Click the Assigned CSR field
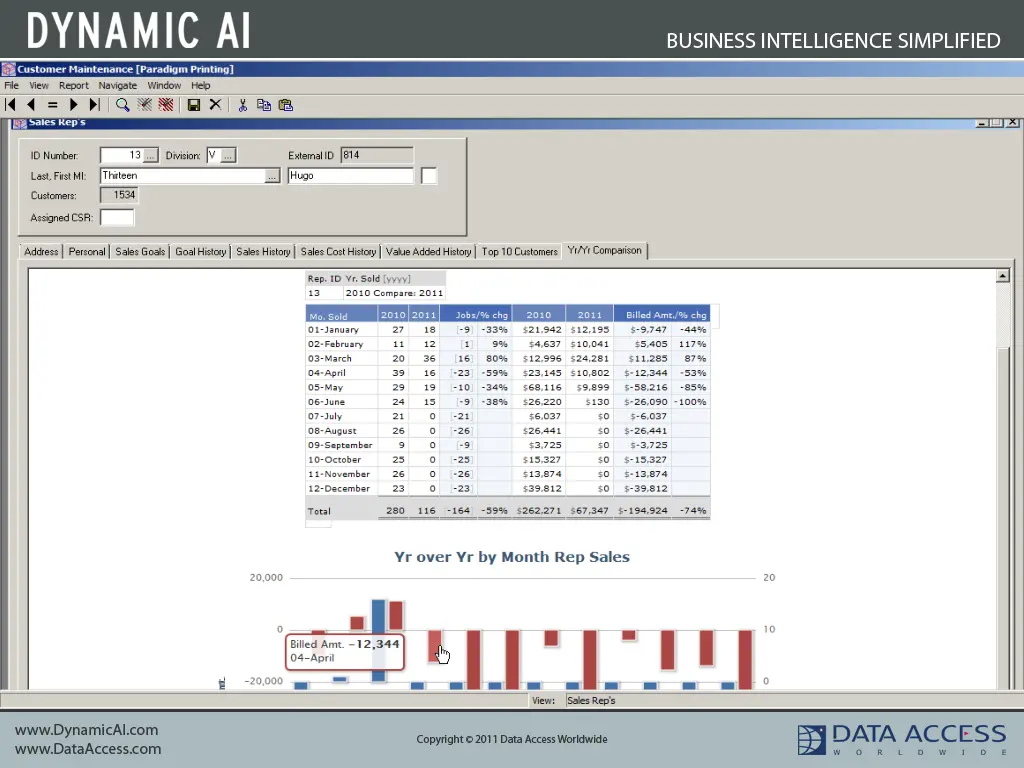Screen dimensions: 1024x768 [117, 217]
